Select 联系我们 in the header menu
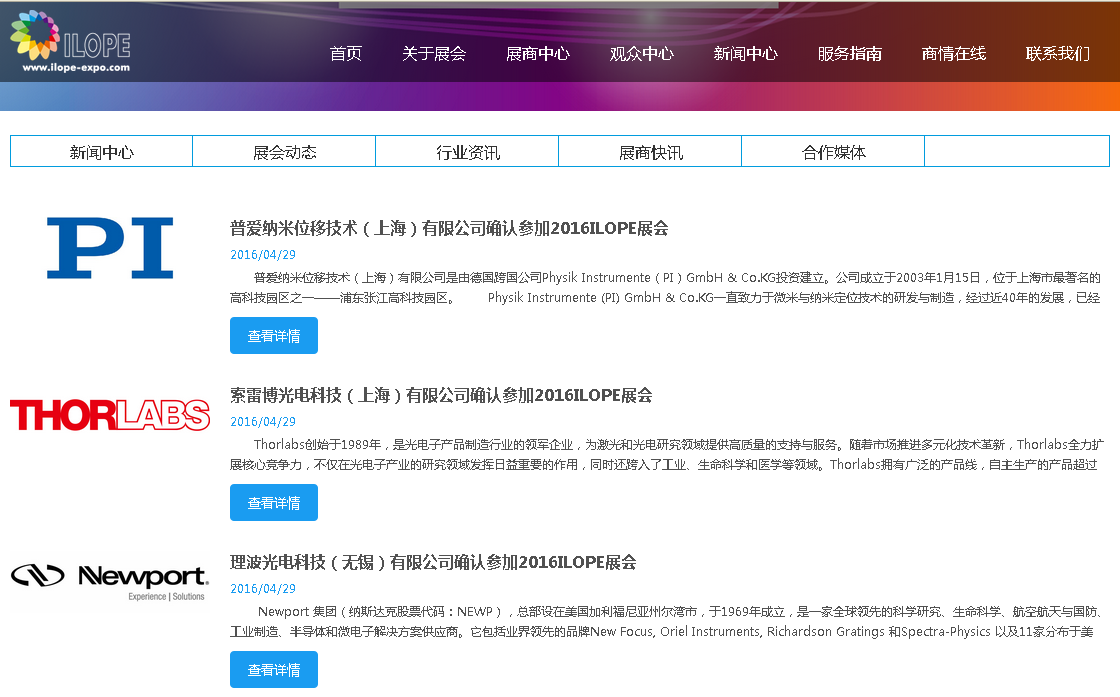1120x697 pixels. (x=1058, y=54)
